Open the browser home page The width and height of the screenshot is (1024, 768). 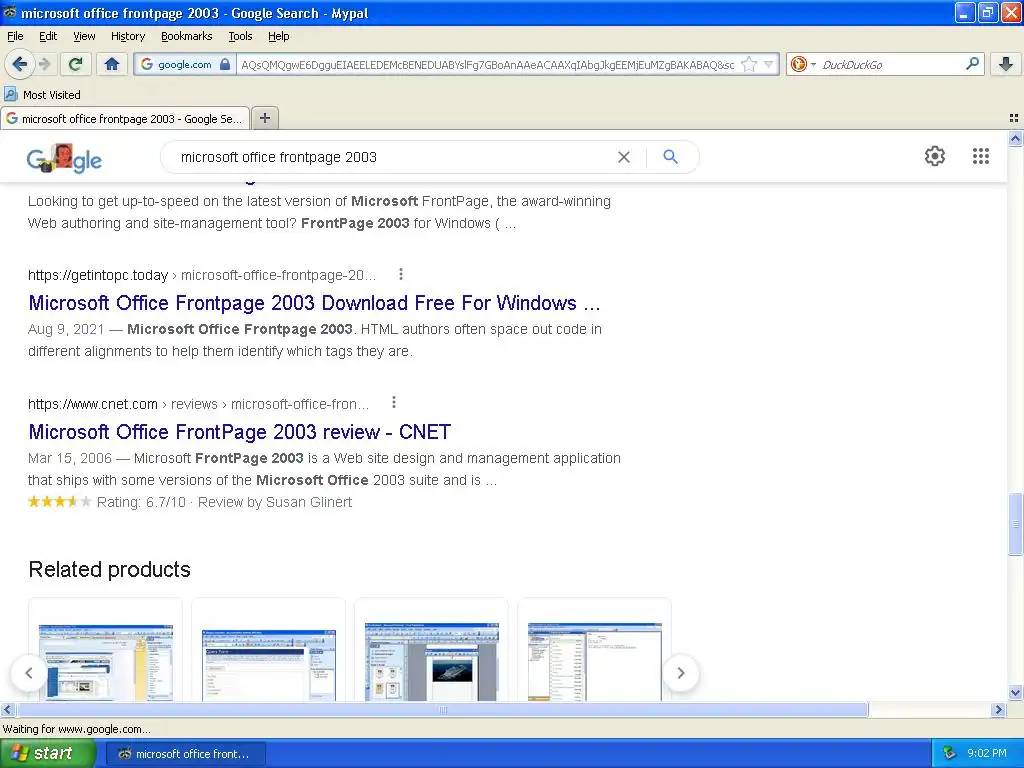(112, 64)
